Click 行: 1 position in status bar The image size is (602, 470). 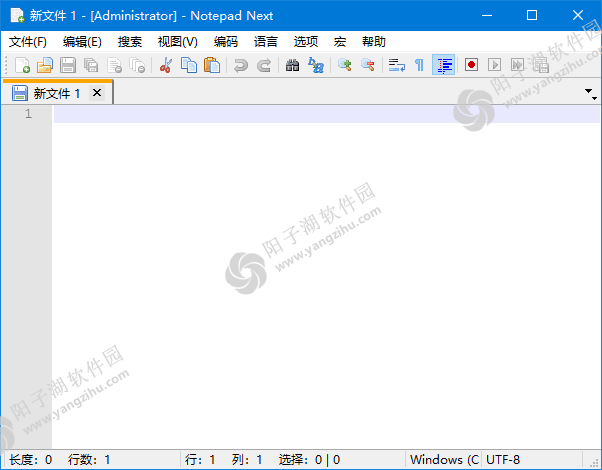point(200,460)
